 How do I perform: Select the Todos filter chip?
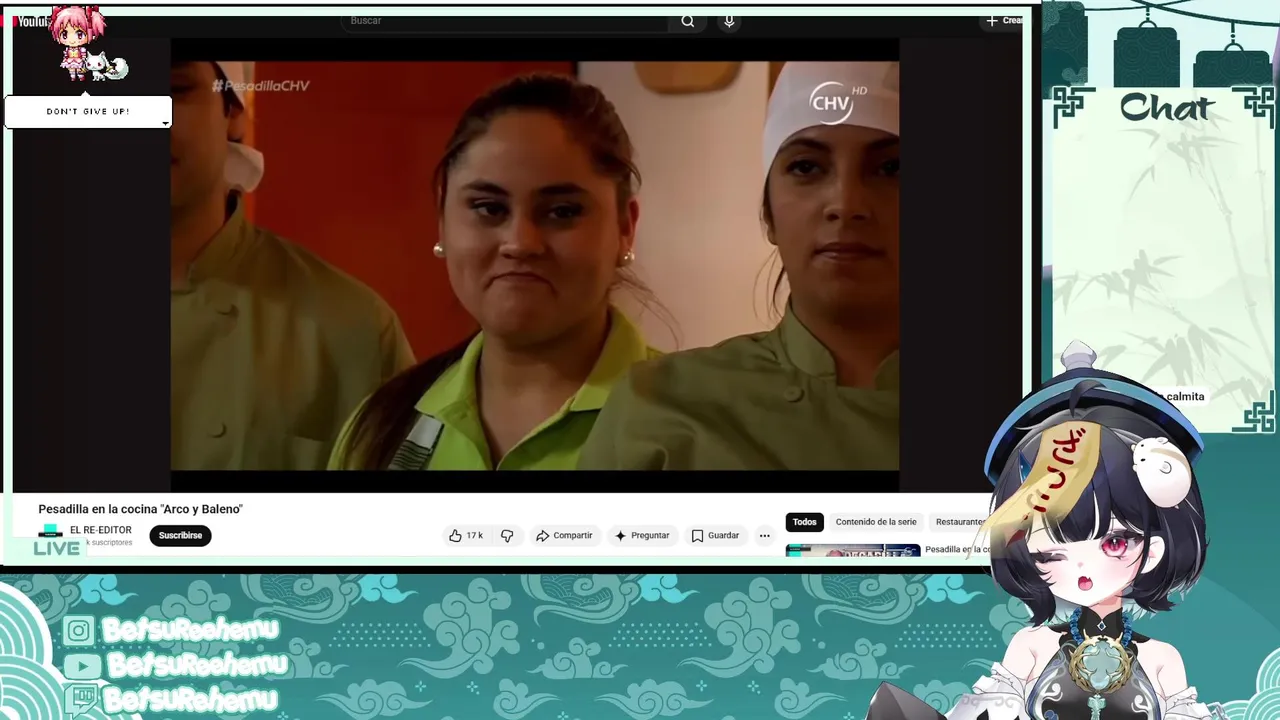805,522
